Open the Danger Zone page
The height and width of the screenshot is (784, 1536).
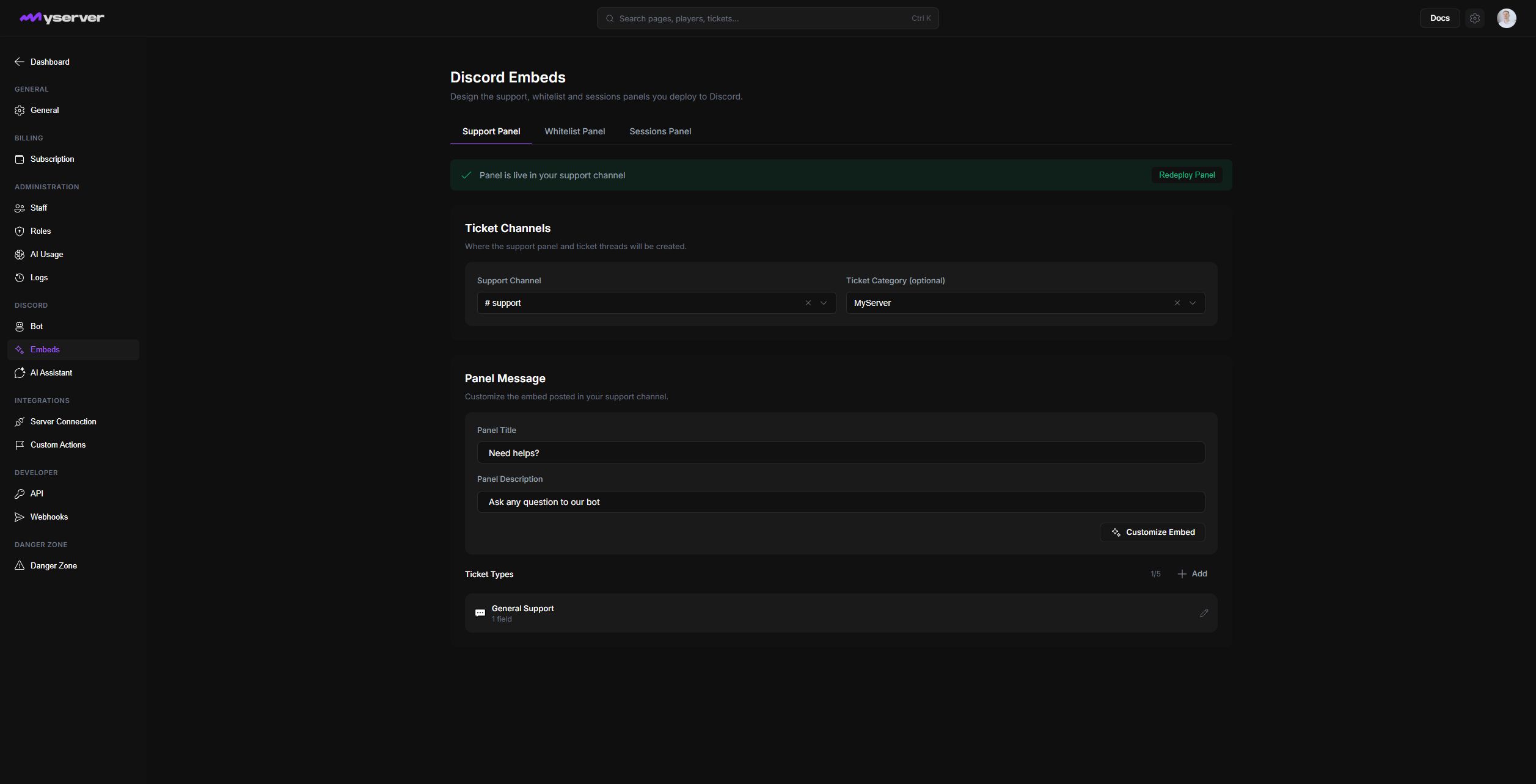tap(73, 566)
